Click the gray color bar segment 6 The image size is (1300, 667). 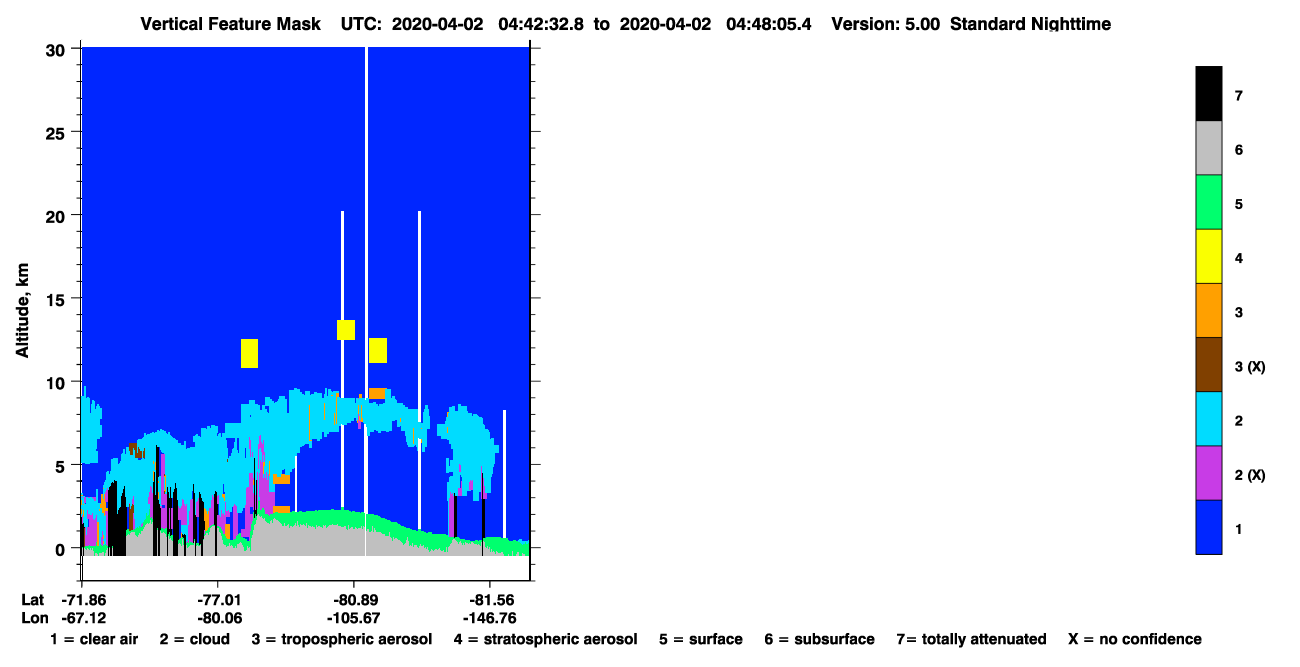(x=1208, y=148)
